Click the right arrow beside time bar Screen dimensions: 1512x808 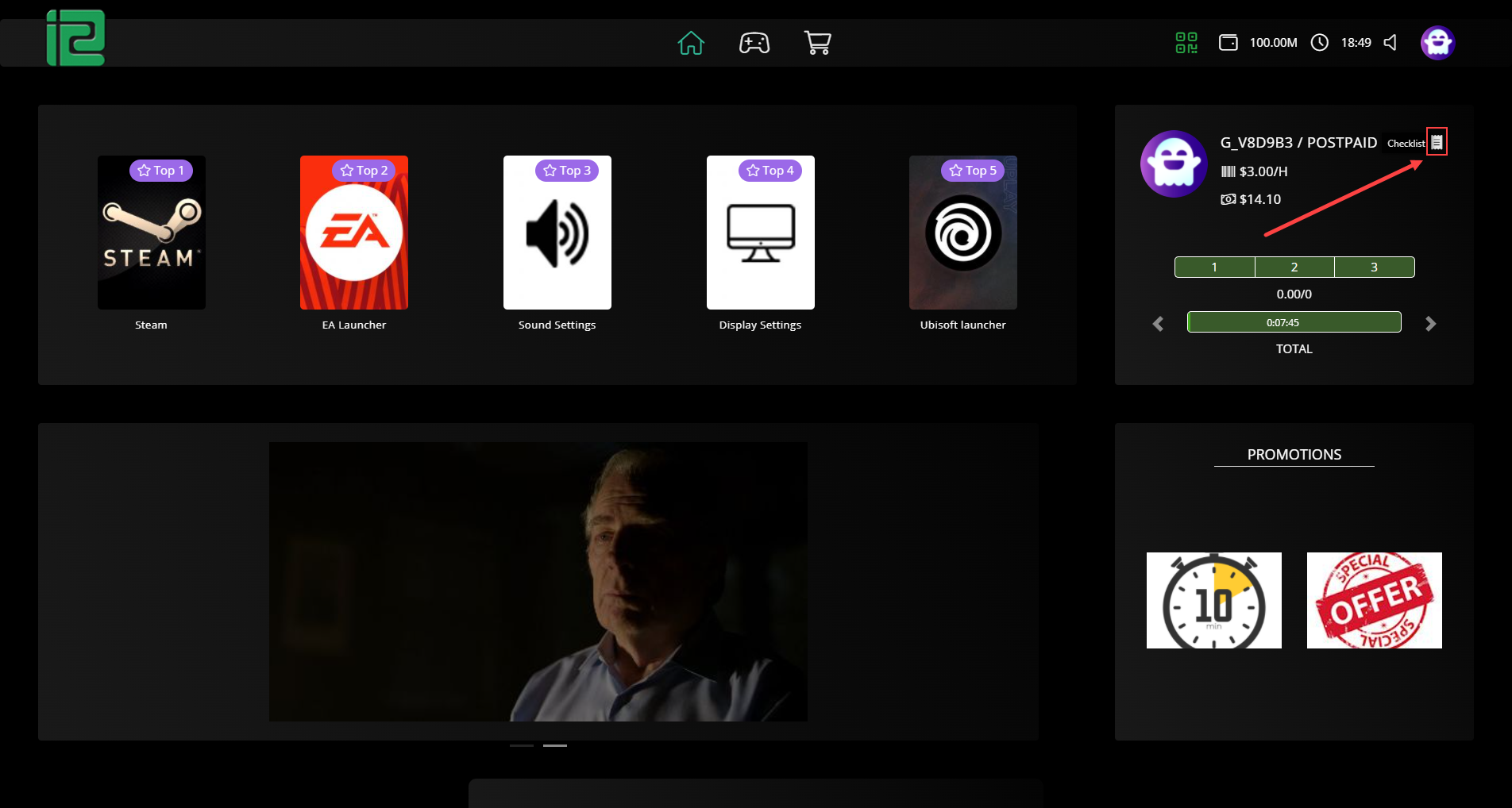(x=1430, y=324)
